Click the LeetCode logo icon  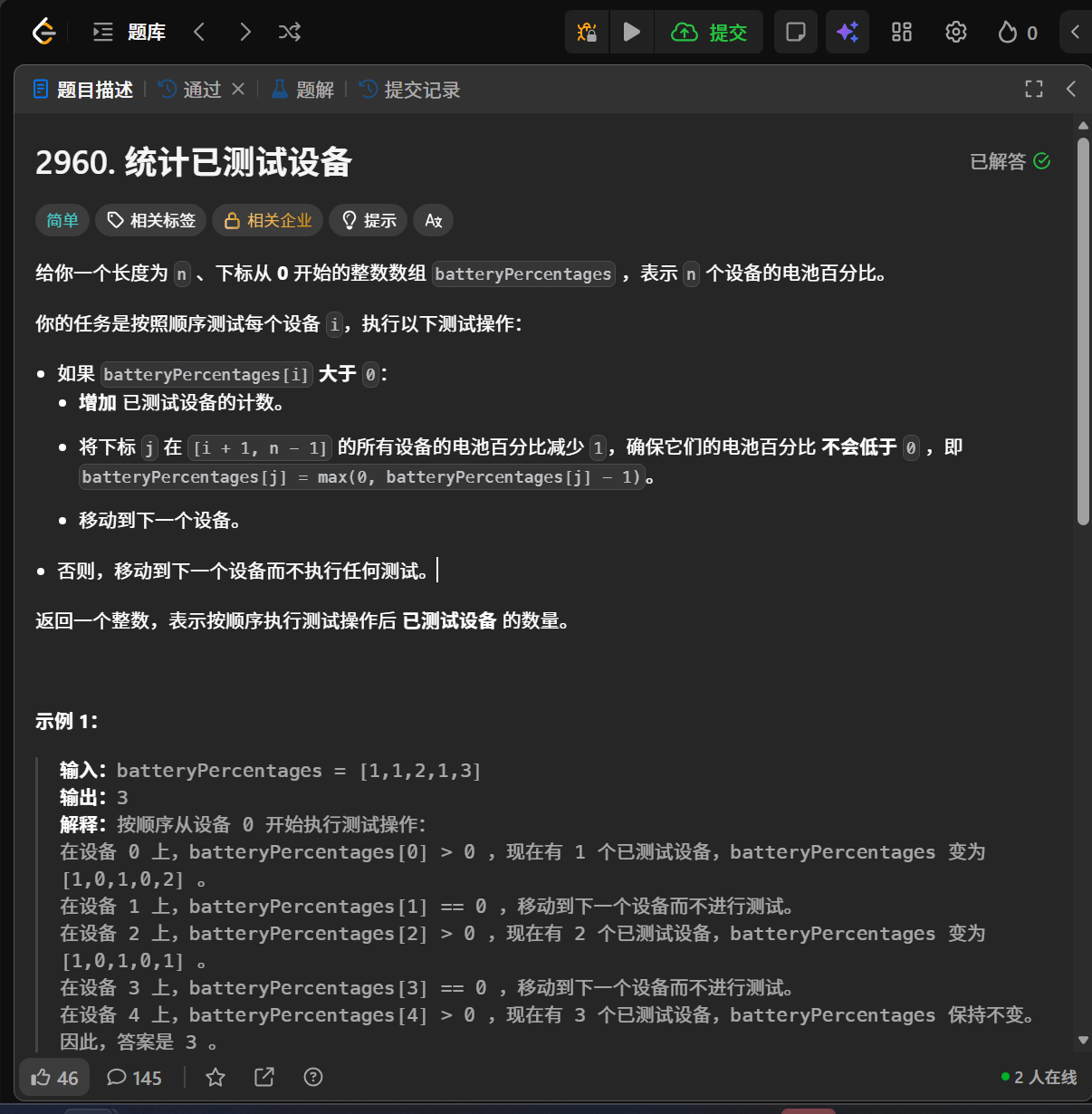pyautogui.click(x=43, y=32)
